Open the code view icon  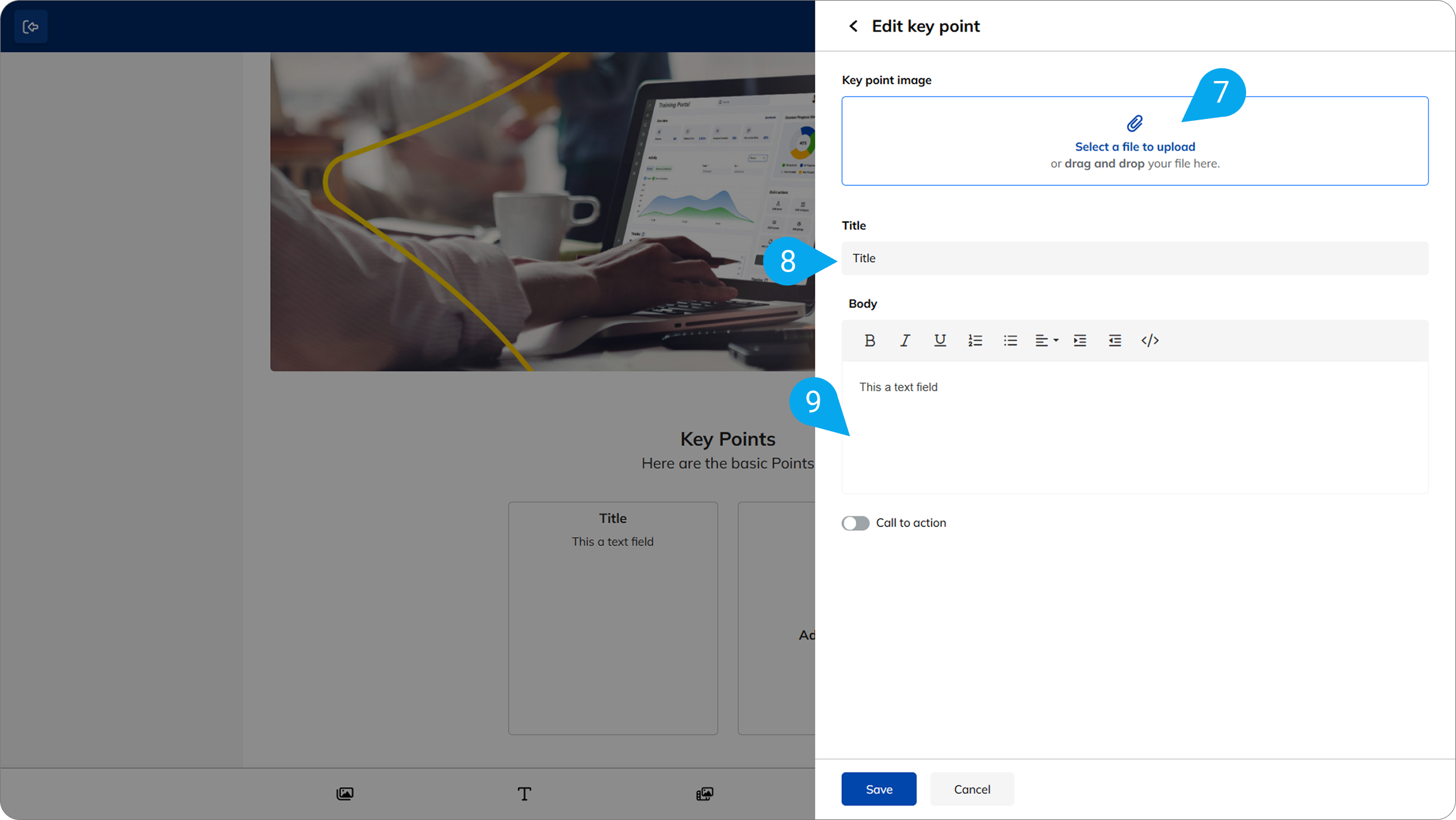tap(1150, 340)
